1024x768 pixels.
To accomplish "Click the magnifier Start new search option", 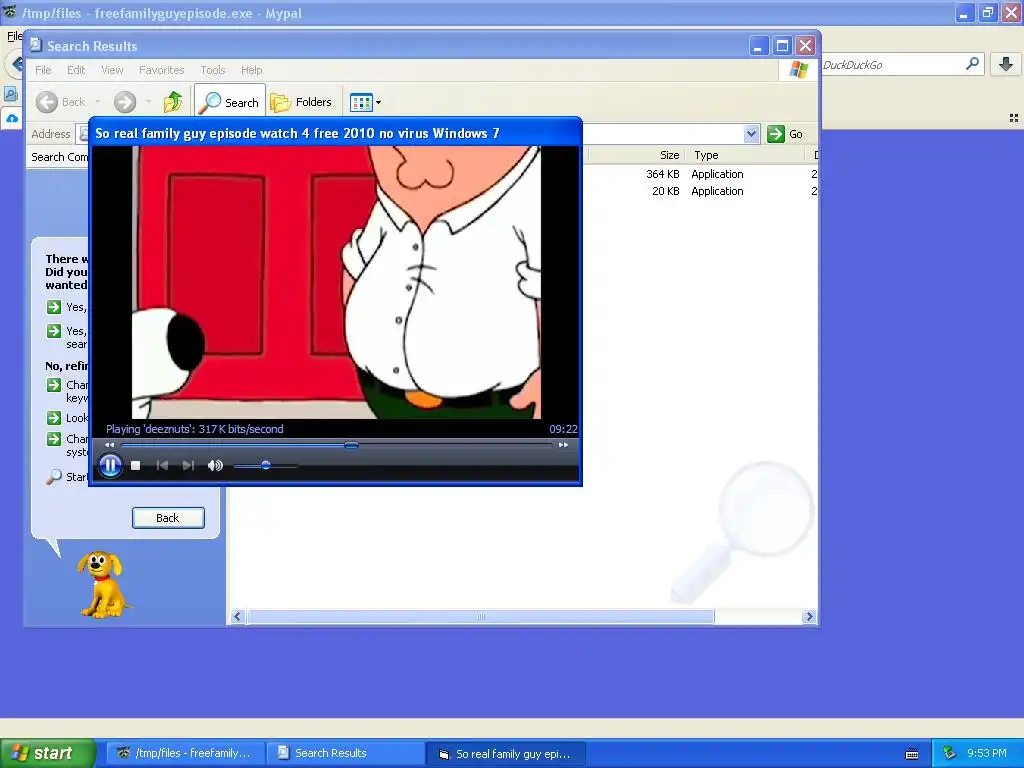I will [54, 477].
